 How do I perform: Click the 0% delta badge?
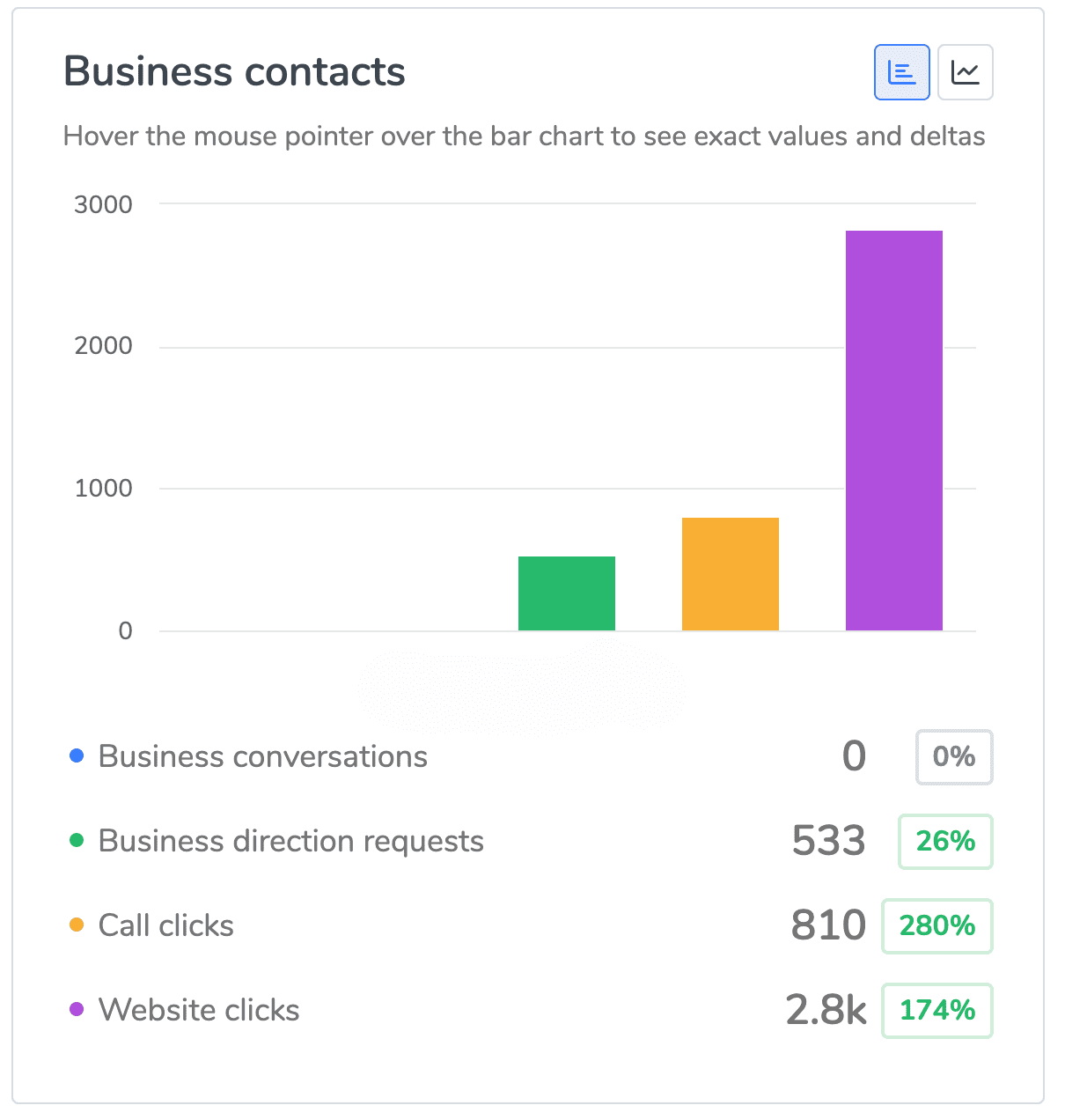click(954, 757)
